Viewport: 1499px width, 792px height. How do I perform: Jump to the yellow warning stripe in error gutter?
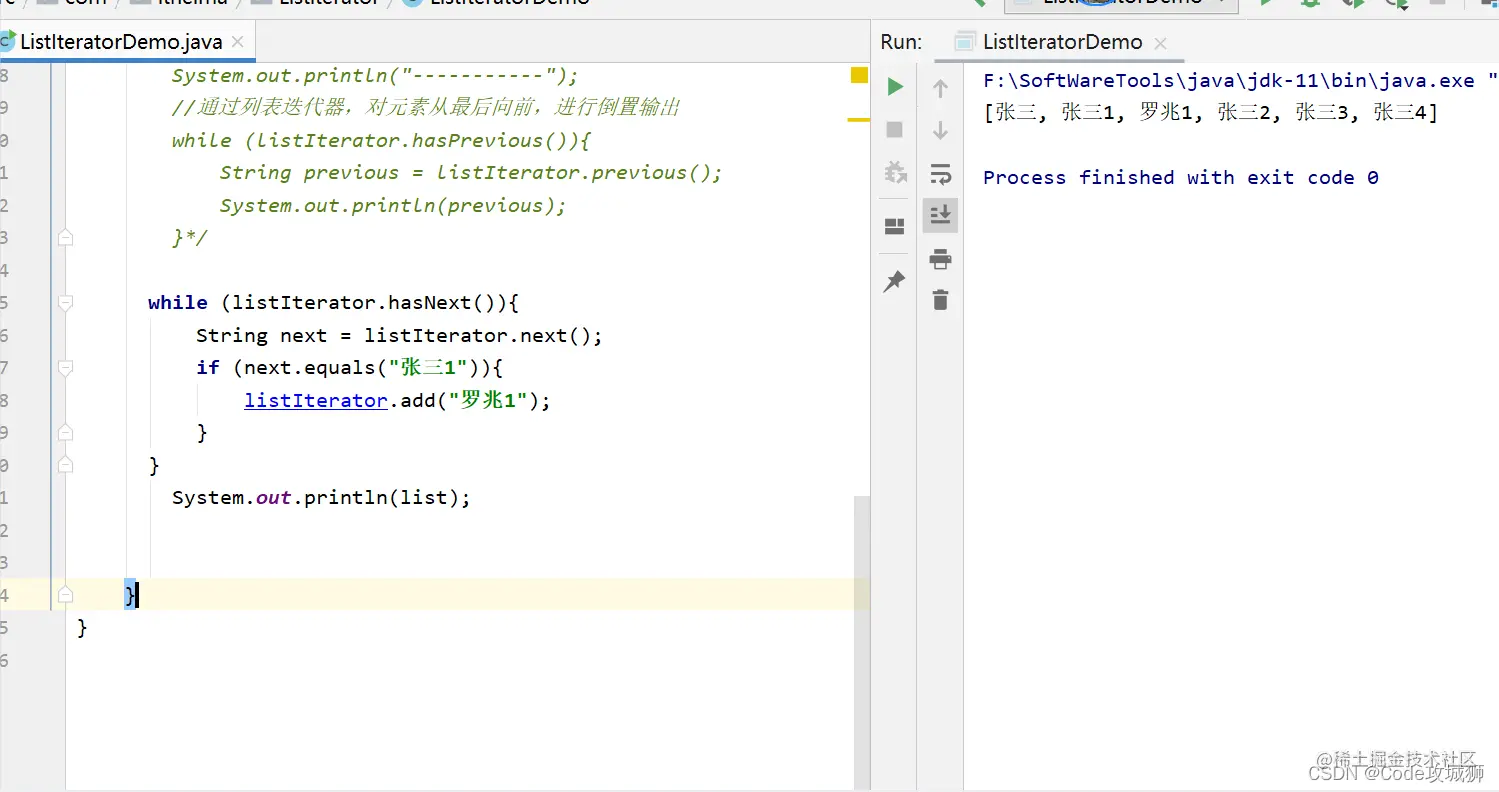pyautogui.click(x=859, y=120)
